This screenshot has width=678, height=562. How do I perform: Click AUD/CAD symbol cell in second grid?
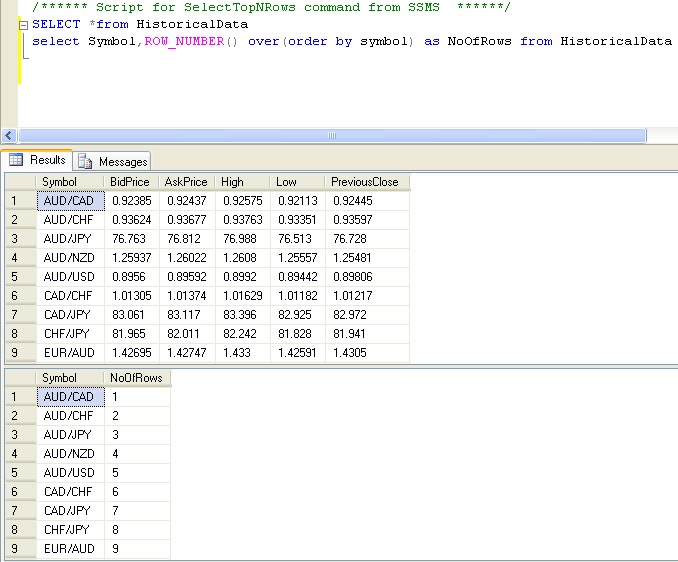tap(70, 397)
